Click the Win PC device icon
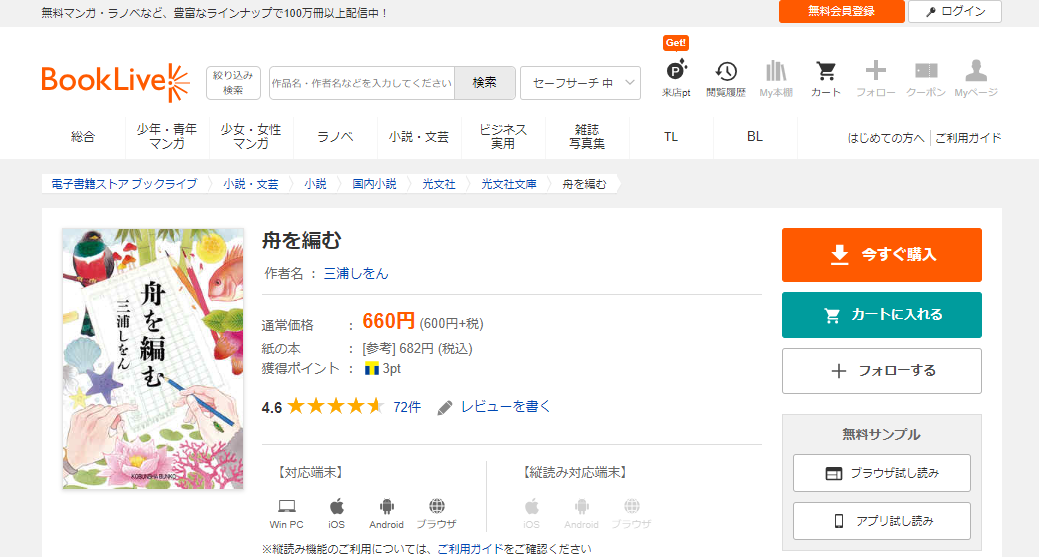The image size is (1039, 557). (x=286, y=507)
